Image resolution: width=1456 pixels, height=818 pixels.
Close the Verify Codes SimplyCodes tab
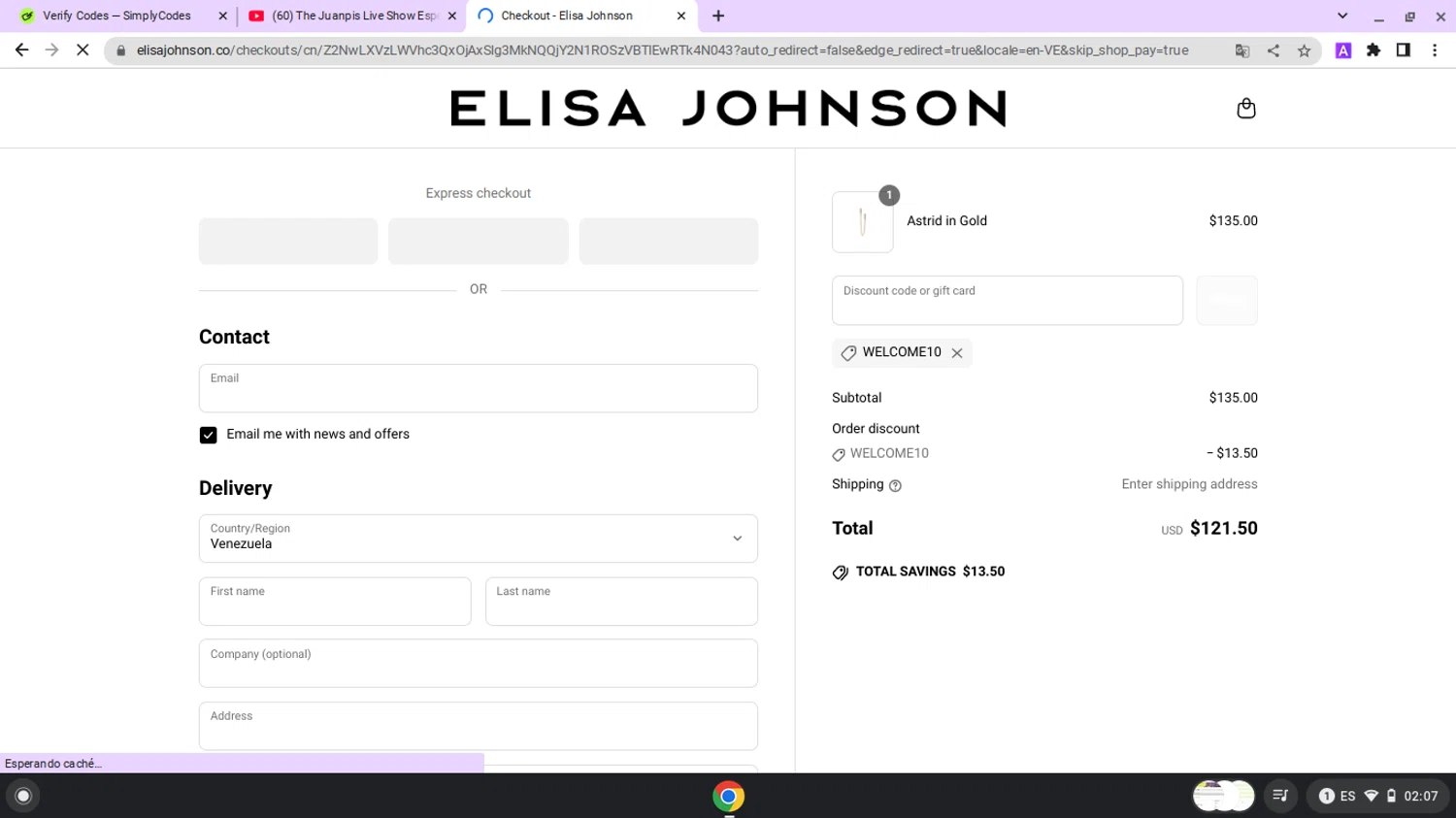pyautogui.click(x=222, y=16)
